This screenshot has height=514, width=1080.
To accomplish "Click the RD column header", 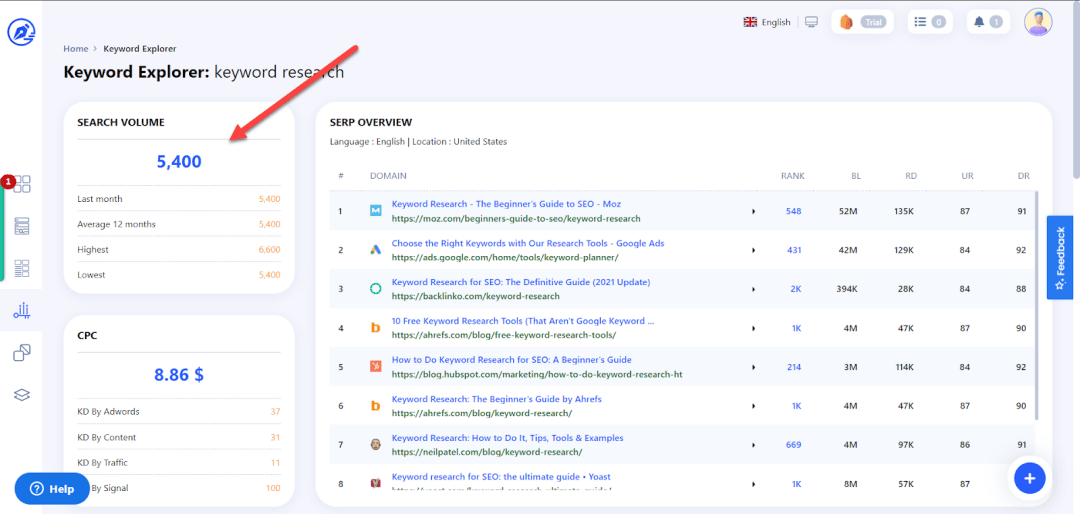I will coord(911,176).
